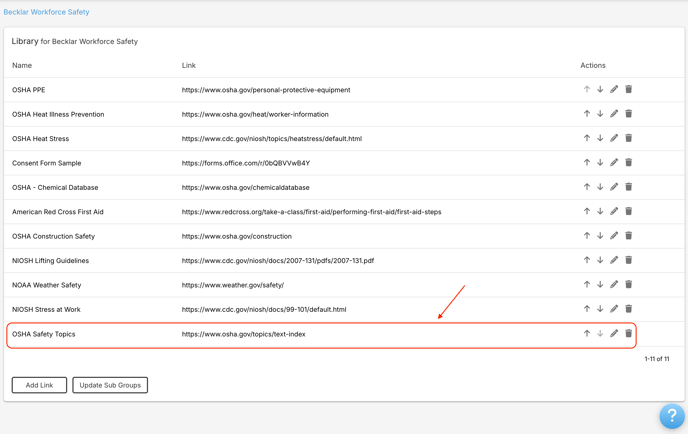Edit OSHA - Chemical Database link

coord(614,187)
